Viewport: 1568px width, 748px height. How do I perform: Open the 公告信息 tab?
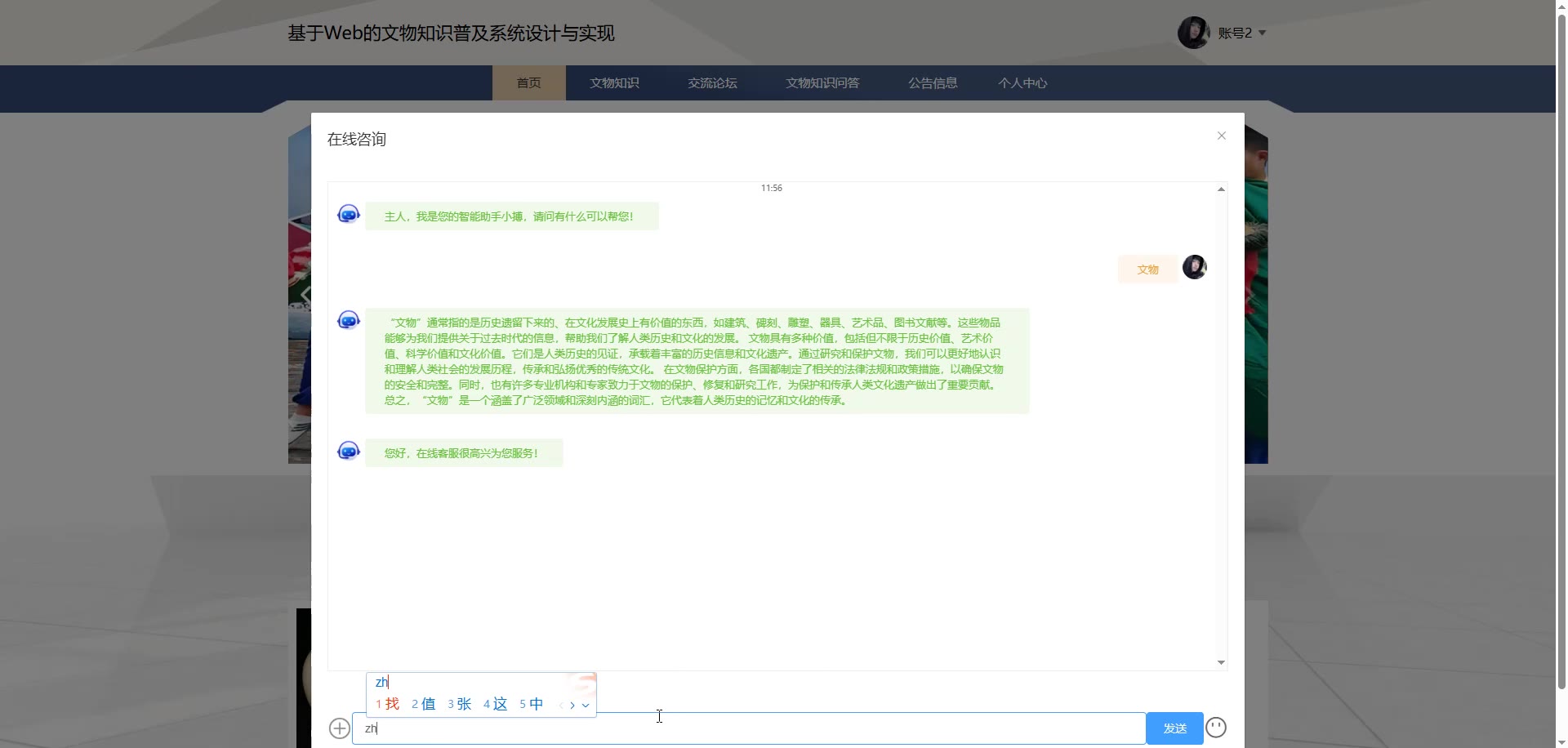pyautogui.click(x=933, y=82)
